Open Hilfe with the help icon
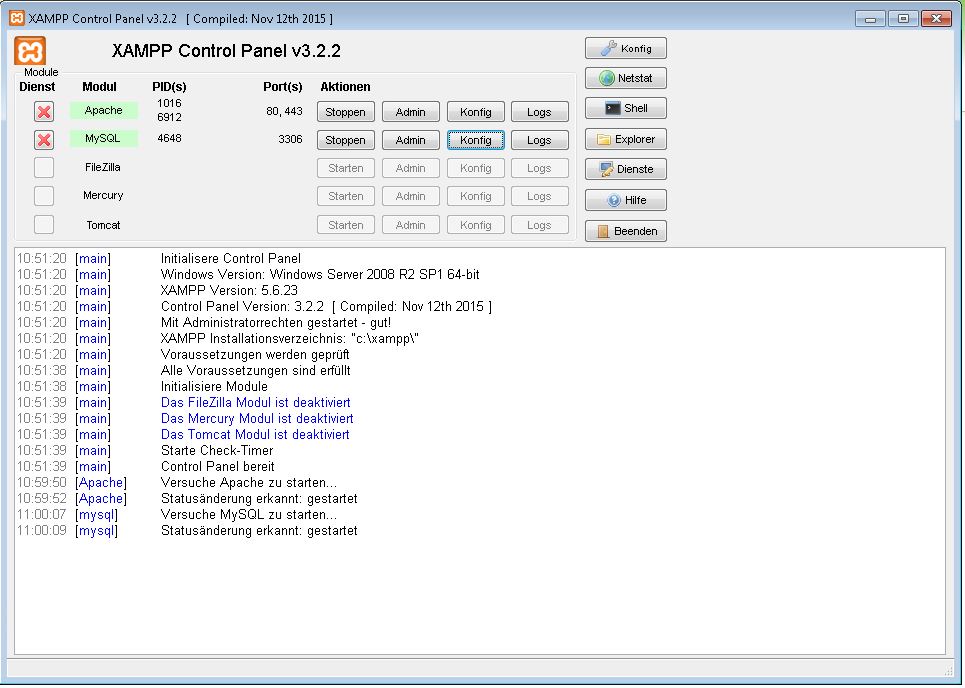This screenshot has height=688, width=965. (x=626, y=200)
